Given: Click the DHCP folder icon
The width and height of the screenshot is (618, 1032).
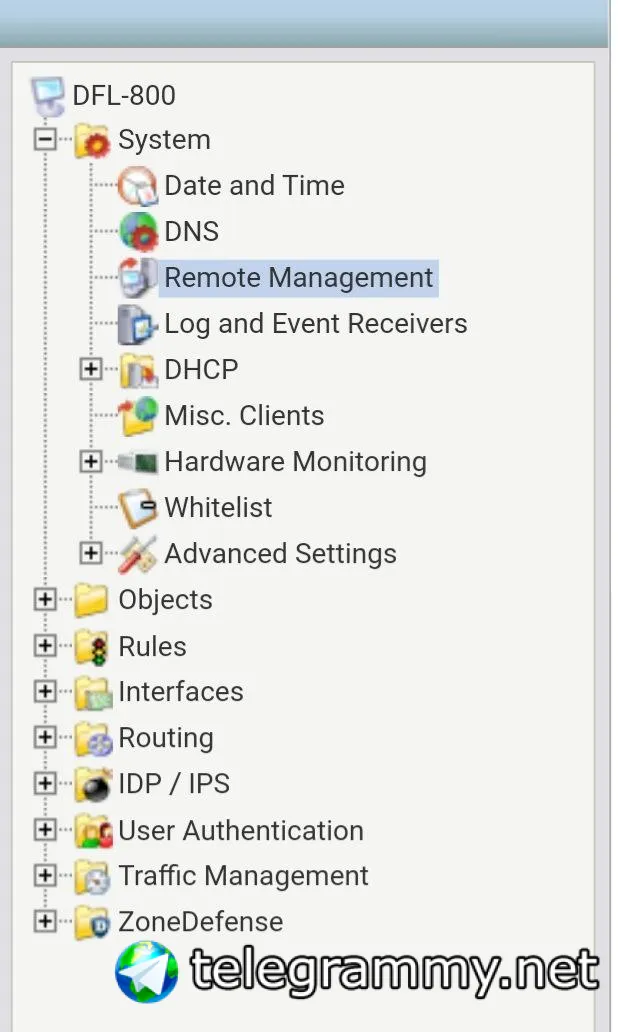Looking at the screenshot, I should click(139, 370).
